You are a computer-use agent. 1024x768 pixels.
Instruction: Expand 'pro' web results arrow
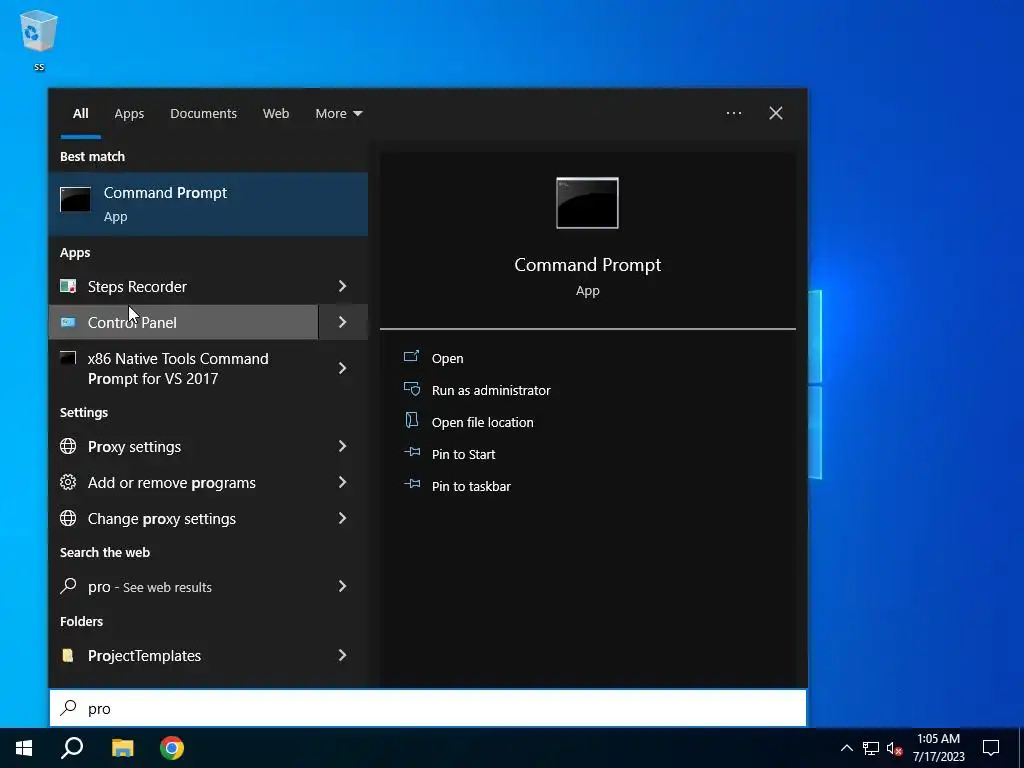[x=342, y=586]
